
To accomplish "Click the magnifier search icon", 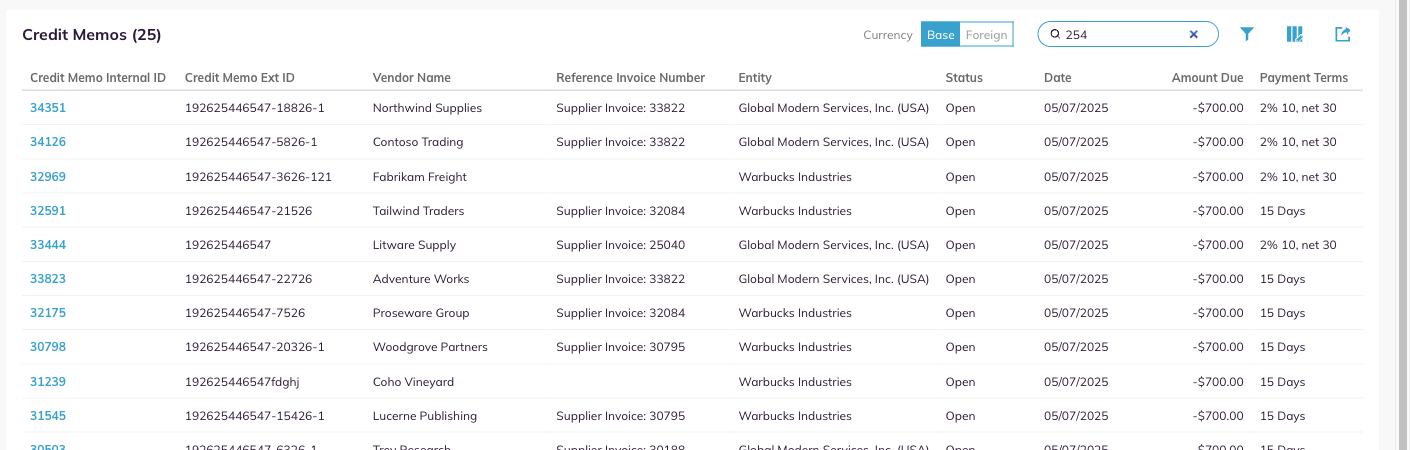I will [1055, 34].
